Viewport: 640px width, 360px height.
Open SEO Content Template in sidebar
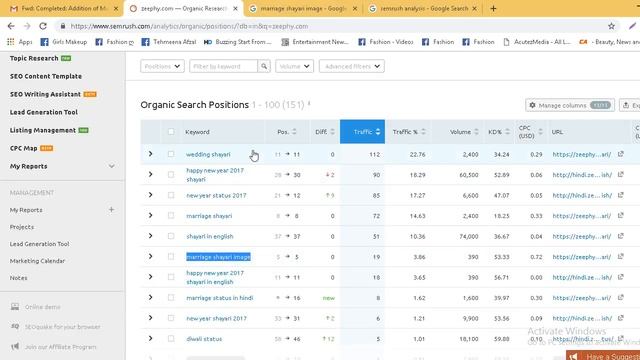pos(46,76)
